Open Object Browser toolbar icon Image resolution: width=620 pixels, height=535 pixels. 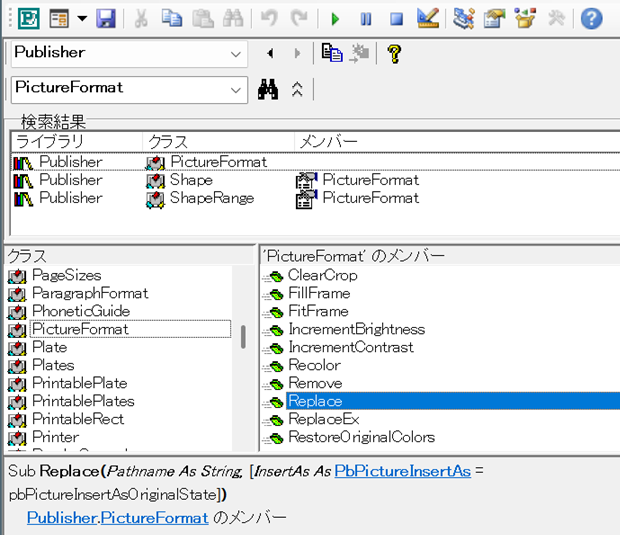(x=525, y=19)
